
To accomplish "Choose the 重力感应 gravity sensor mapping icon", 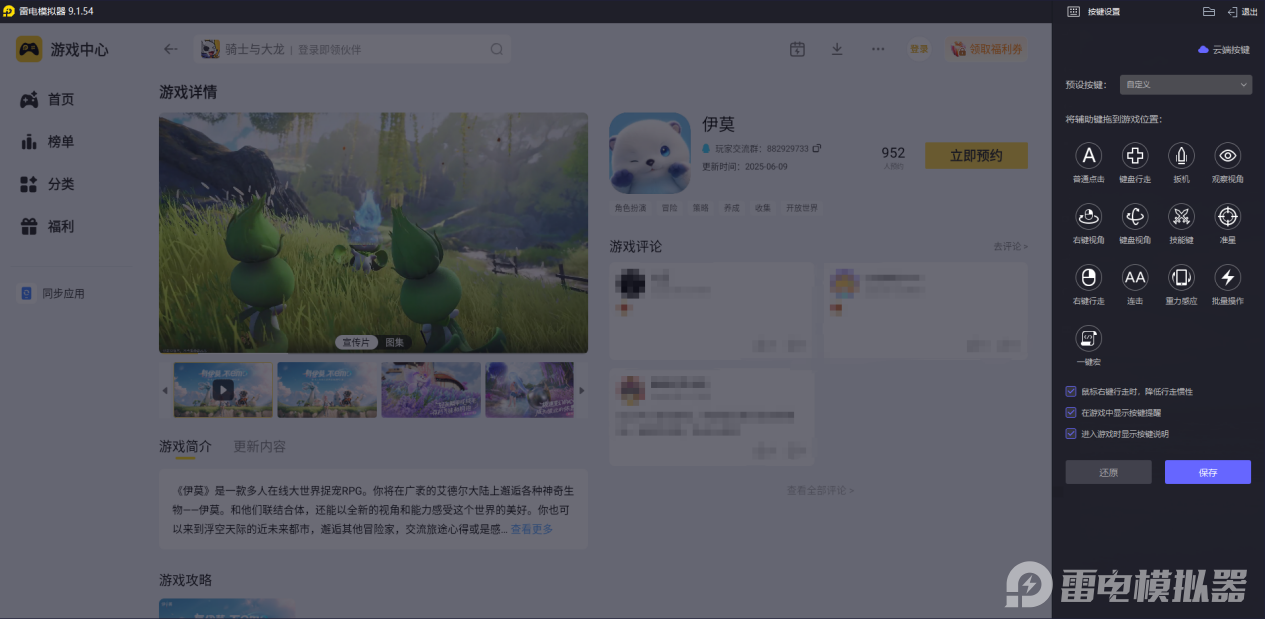I will 1181,278.
